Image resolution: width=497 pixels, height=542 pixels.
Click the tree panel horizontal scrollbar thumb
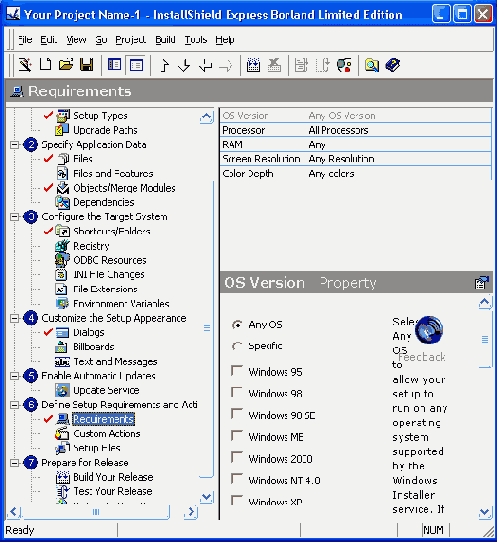[96, 512]
